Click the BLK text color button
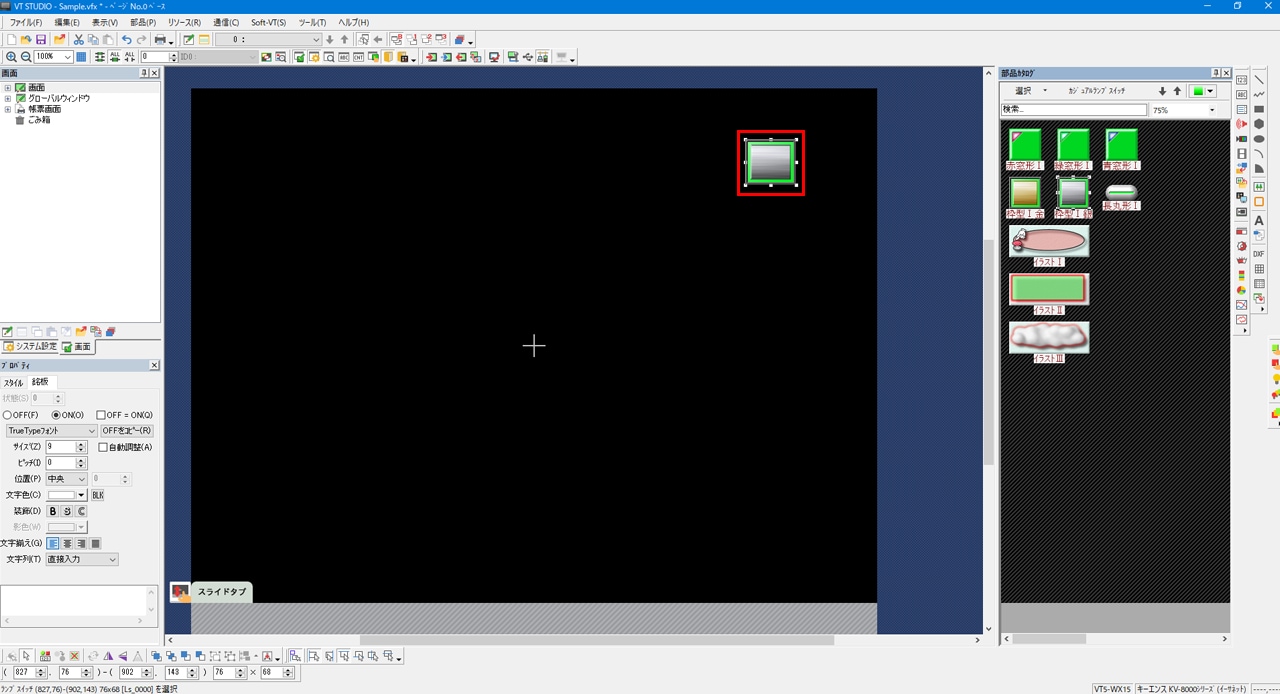The image size is (1280, 694). click(98, 495)
